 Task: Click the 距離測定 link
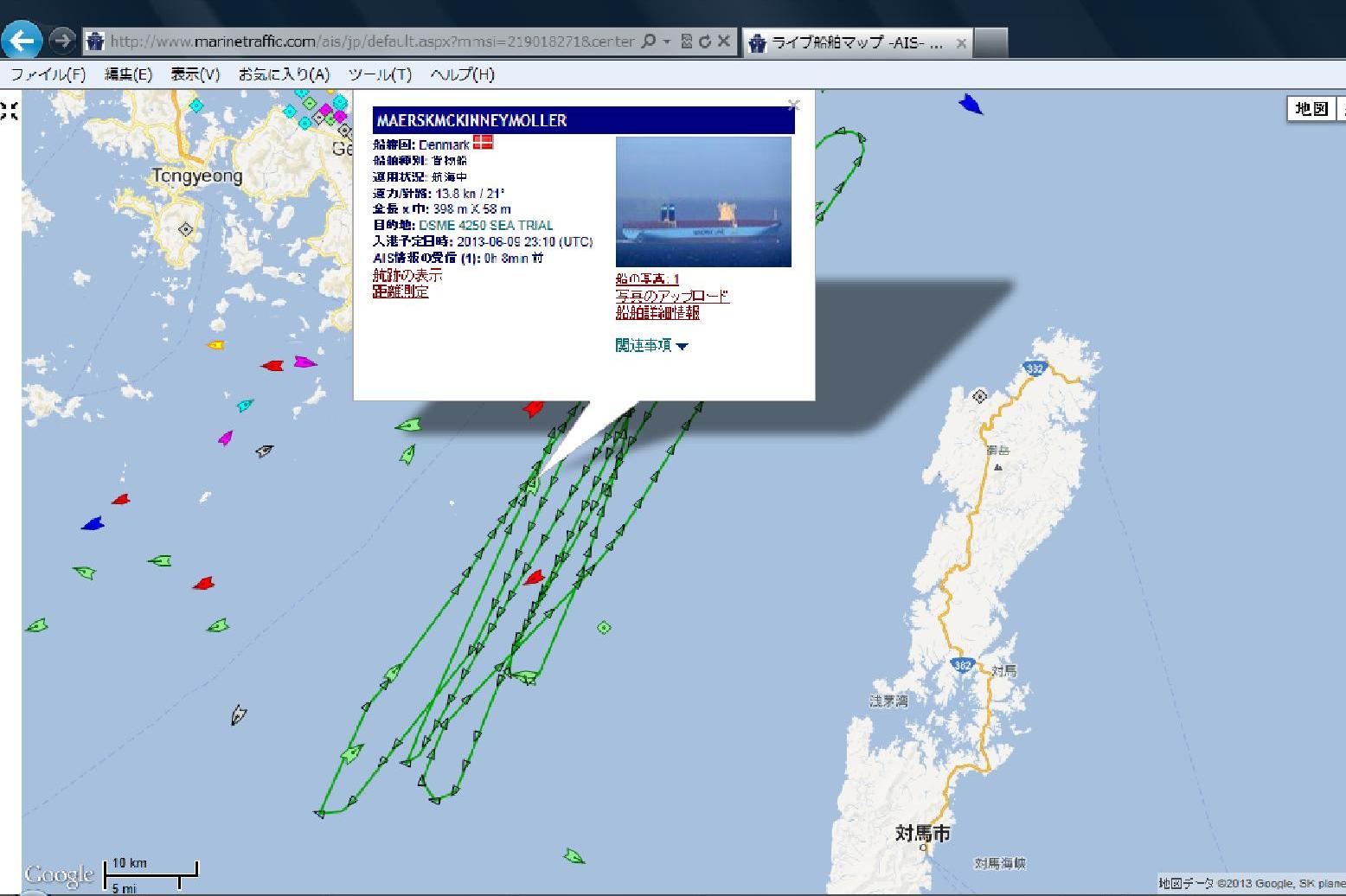[400, 291]
